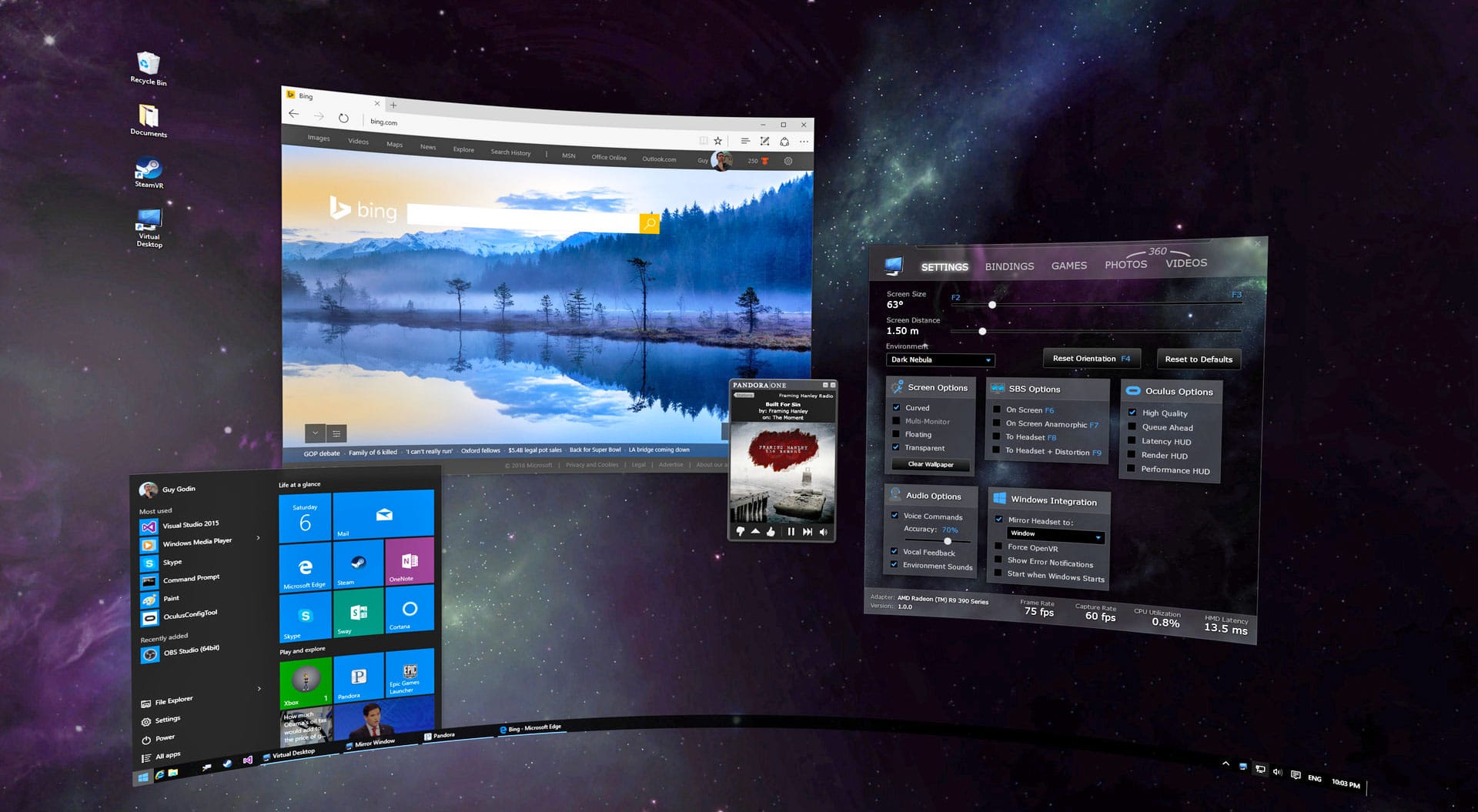
Task: Open Visual Studio 2015 from Most used
Action: tap(181, 526)
